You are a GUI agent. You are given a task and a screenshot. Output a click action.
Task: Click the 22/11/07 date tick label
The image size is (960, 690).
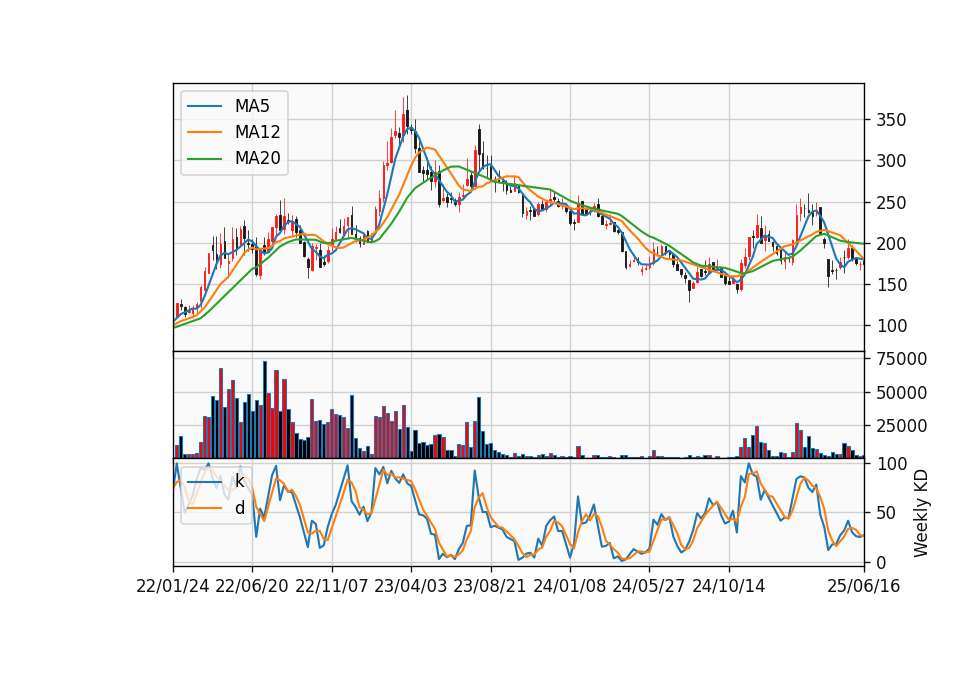coord(332,586)
